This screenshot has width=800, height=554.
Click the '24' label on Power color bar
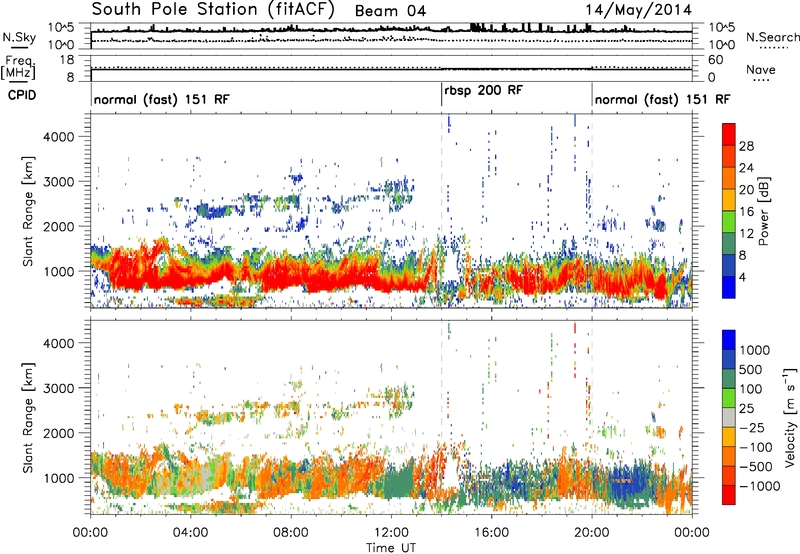coord(746,168)
